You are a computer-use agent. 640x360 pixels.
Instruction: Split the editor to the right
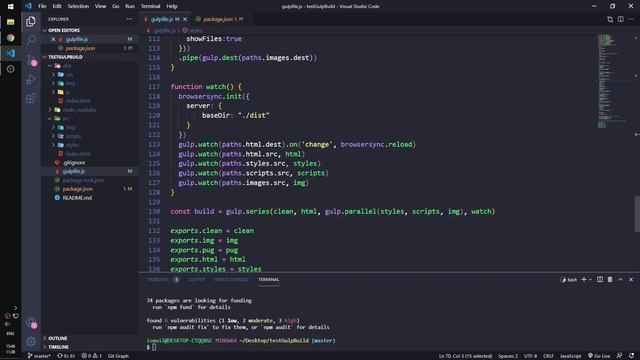[x=620, y=19]
